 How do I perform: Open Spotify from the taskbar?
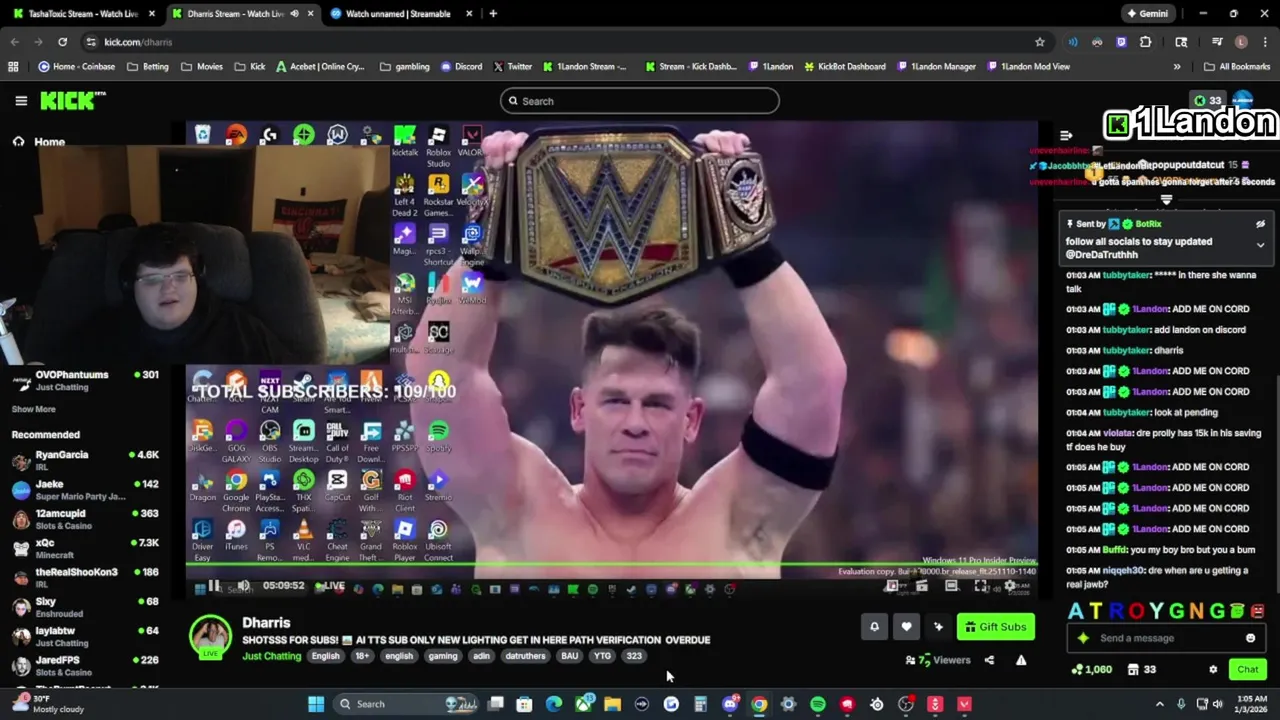click(x=817, y=704)
